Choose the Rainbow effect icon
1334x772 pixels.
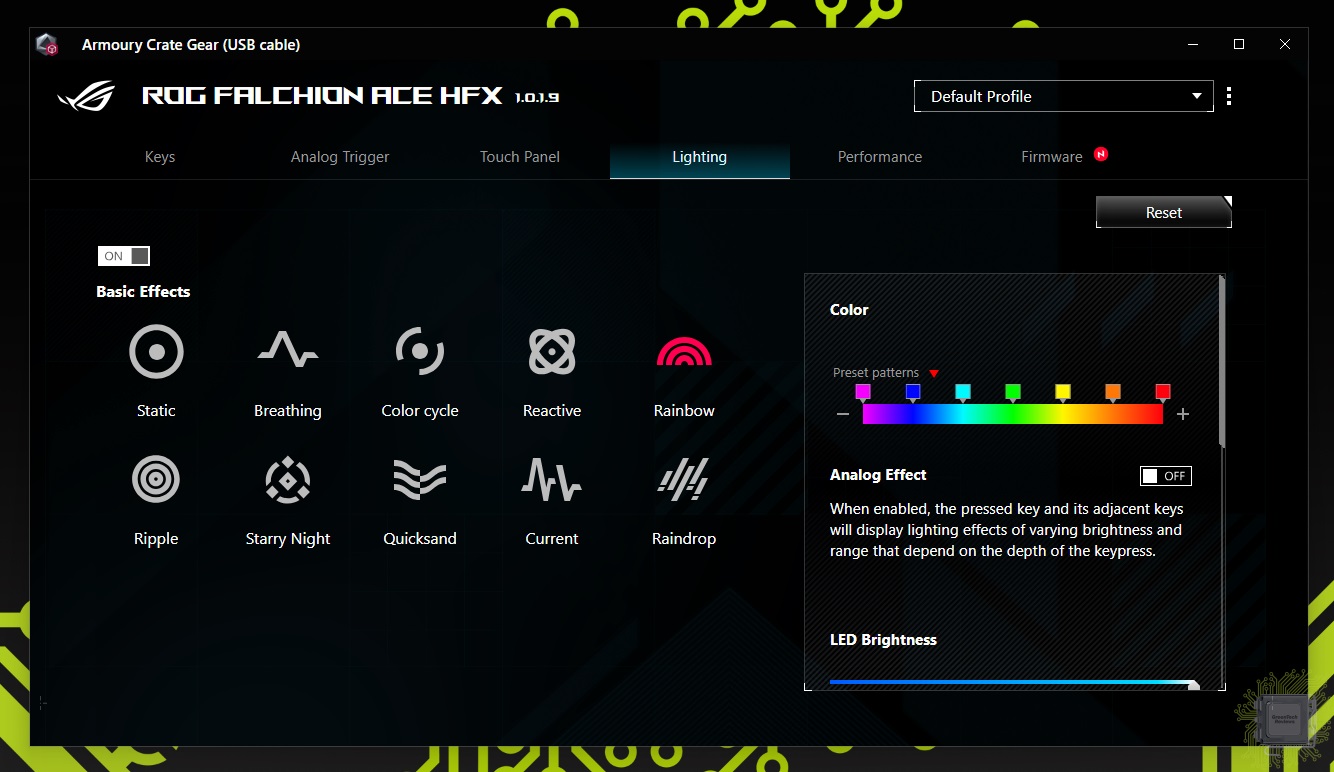[684, 351]
